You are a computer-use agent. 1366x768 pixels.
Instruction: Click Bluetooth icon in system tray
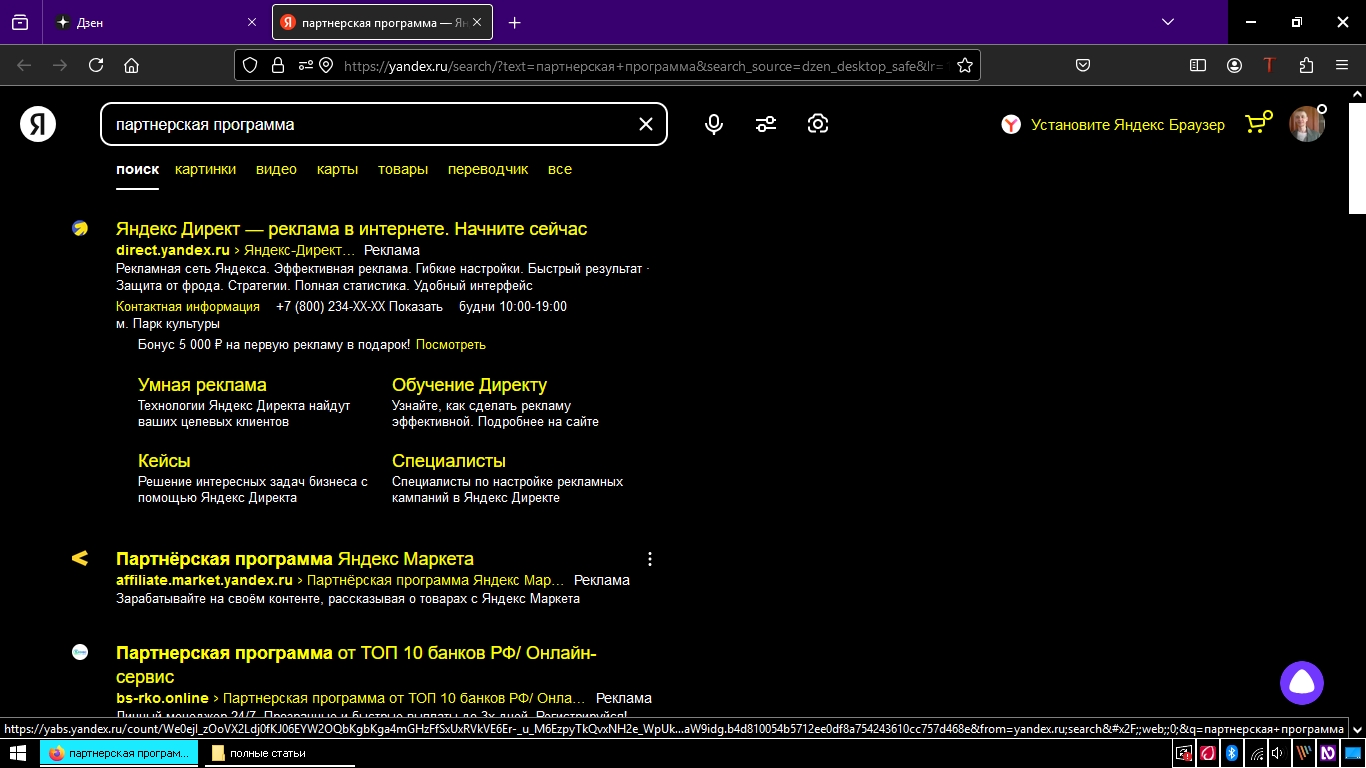click(x=1233, y=753)
